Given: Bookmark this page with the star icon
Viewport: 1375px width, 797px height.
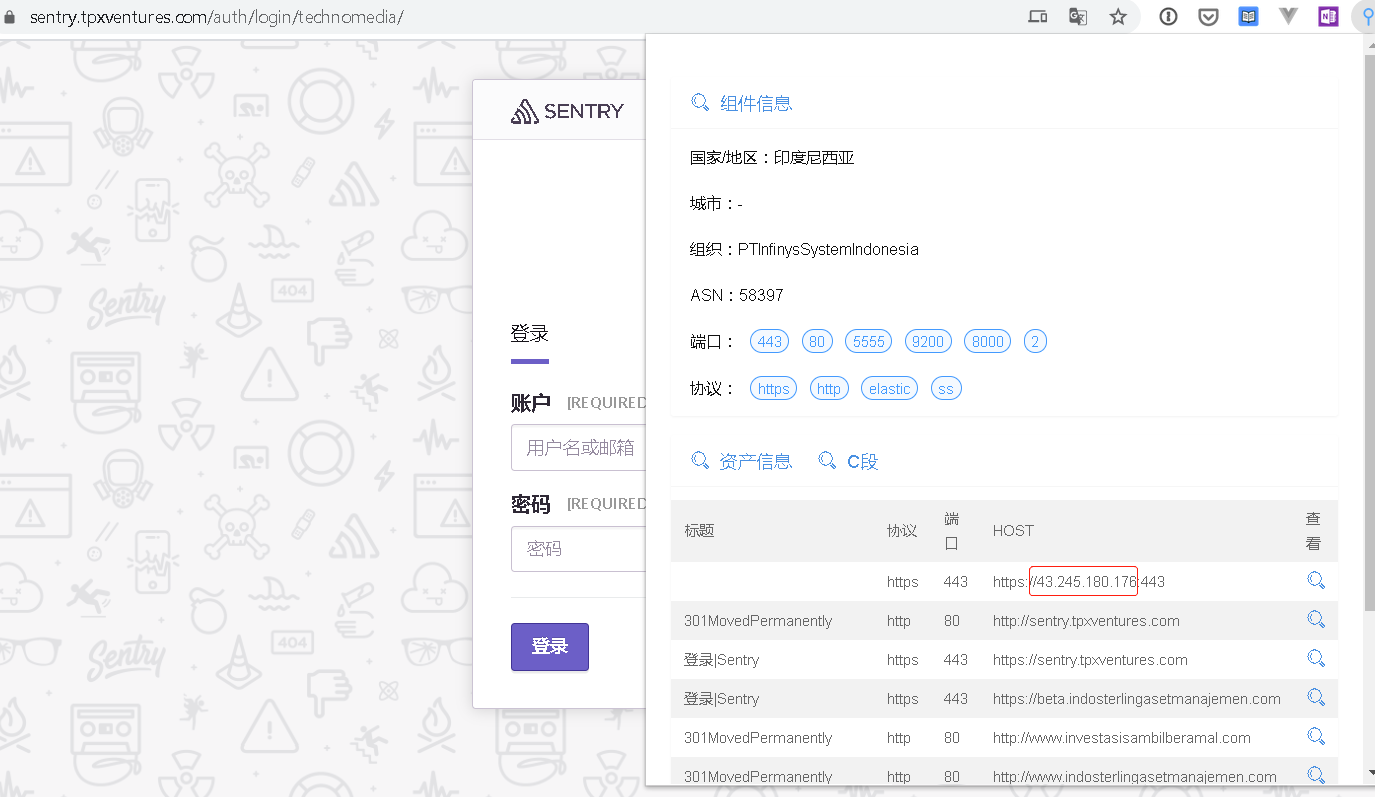Looking at the screenshot, I should pos(1118,17).
